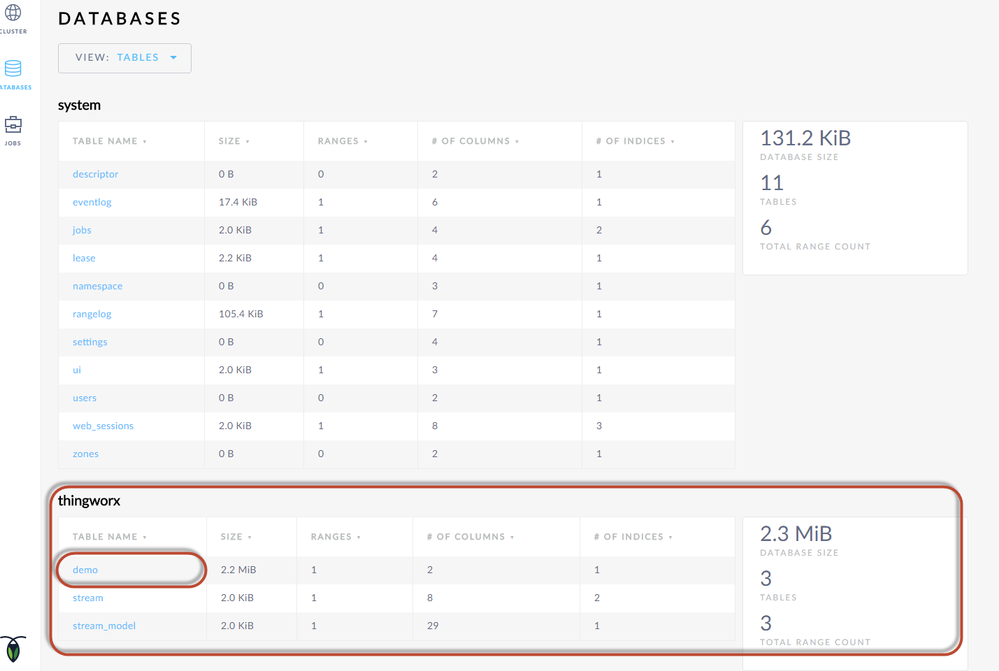
Task: Open the users table link
Action: [85, 398]
